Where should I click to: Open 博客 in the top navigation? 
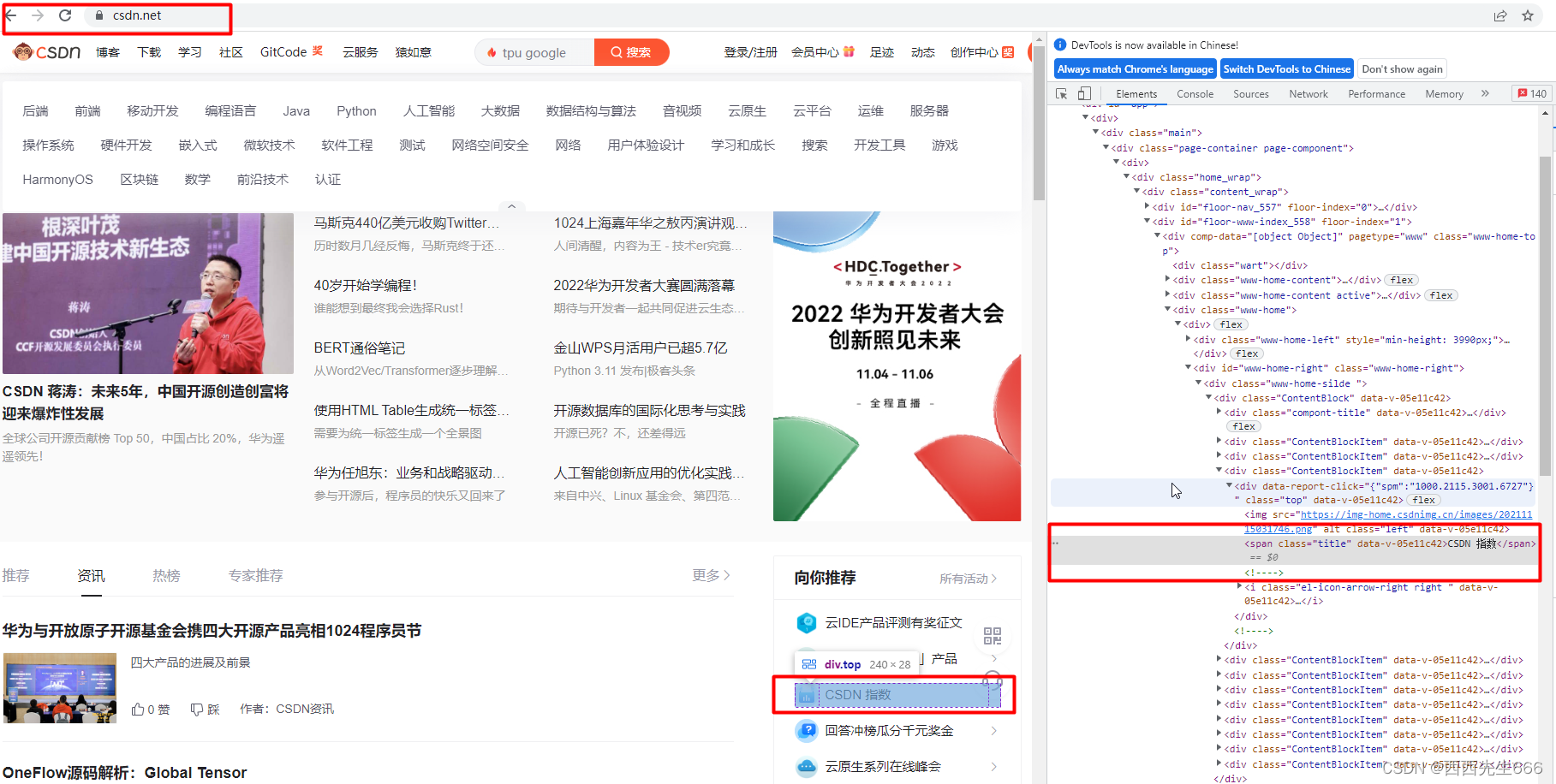(108, 52)
